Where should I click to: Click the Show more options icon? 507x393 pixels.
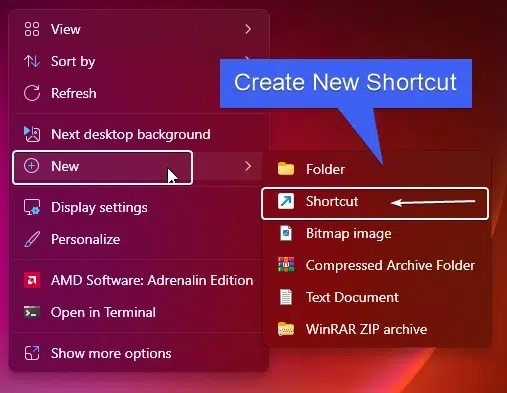pos(32,353)
